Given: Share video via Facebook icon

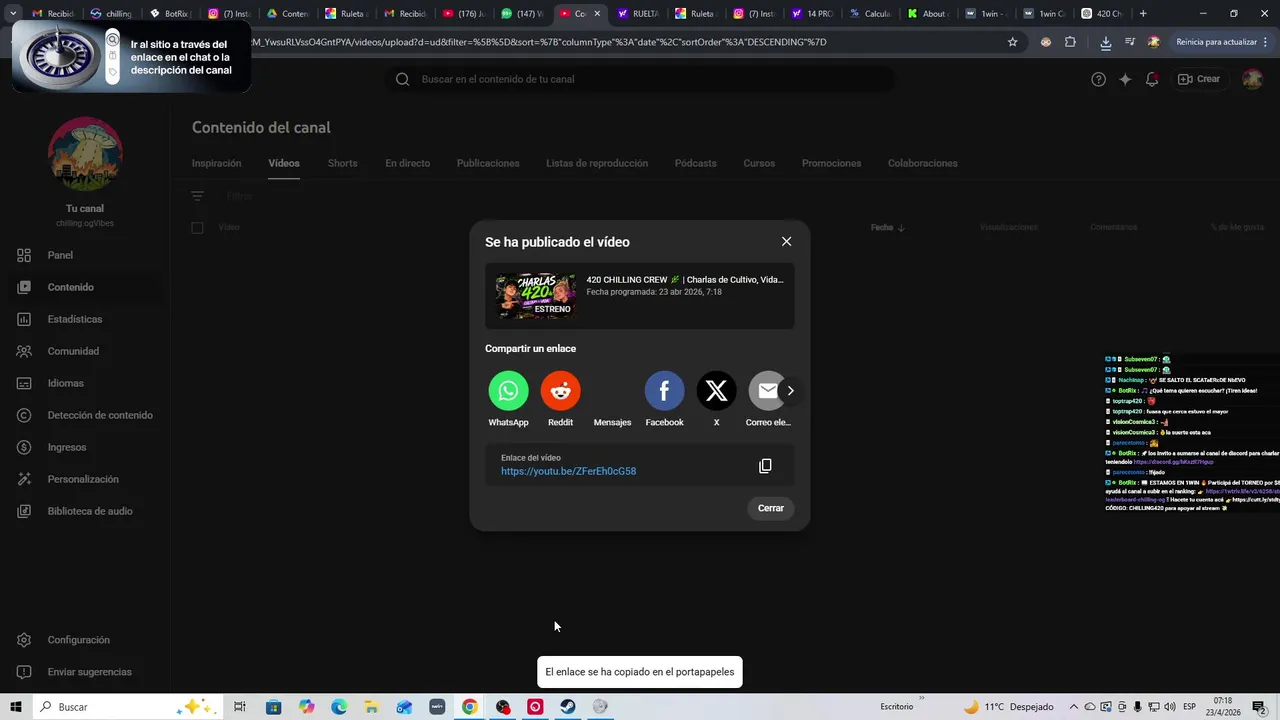Looking at the screenshot, I should 664,391.
